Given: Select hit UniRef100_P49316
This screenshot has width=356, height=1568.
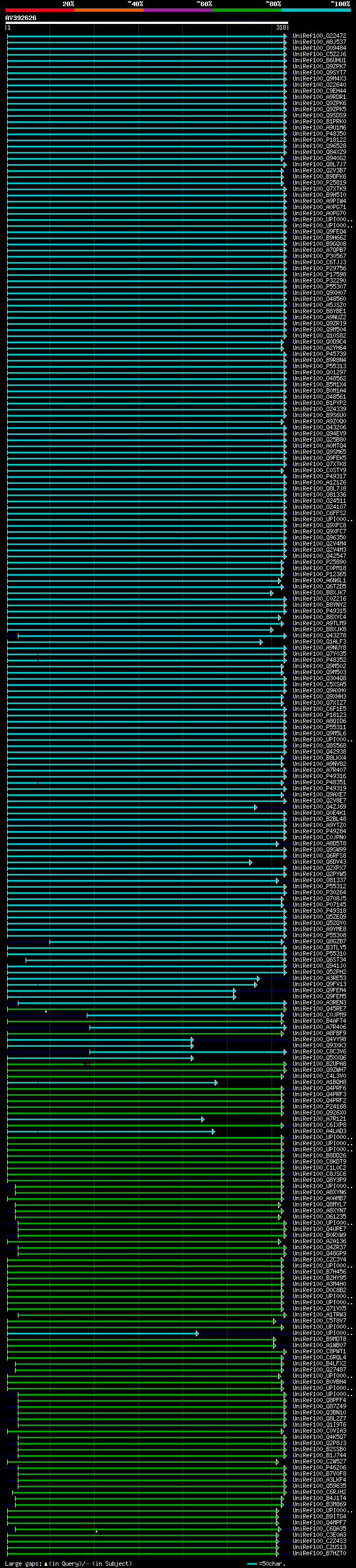Looking at the screenshot, I should pos(319,776).
